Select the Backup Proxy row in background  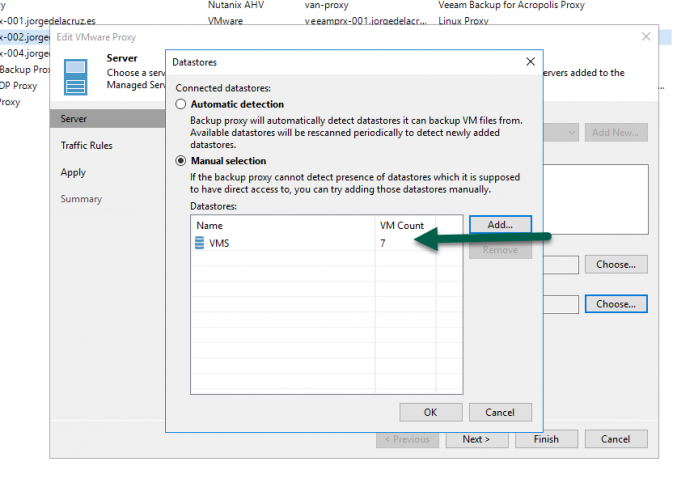[x=25, y=70]
